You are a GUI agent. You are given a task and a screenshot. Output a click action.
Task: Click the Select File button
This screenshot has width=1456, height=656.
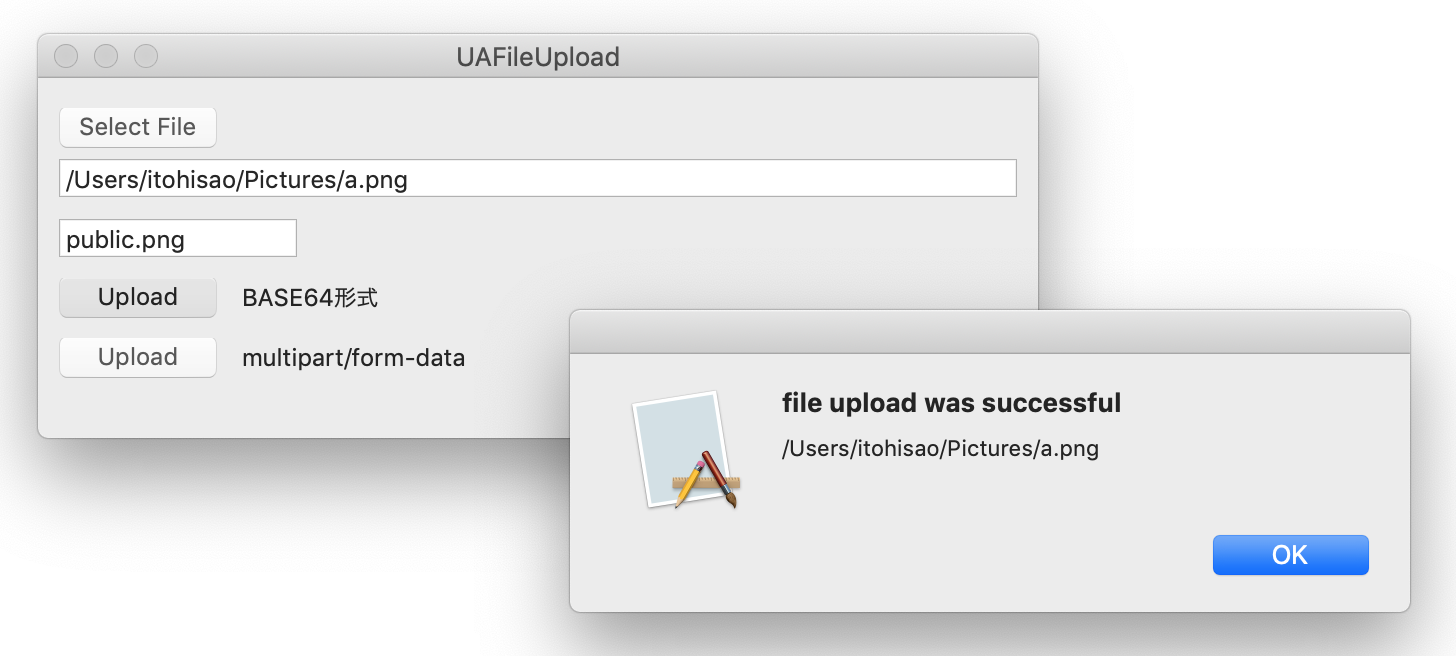click(x=138, y=127)
